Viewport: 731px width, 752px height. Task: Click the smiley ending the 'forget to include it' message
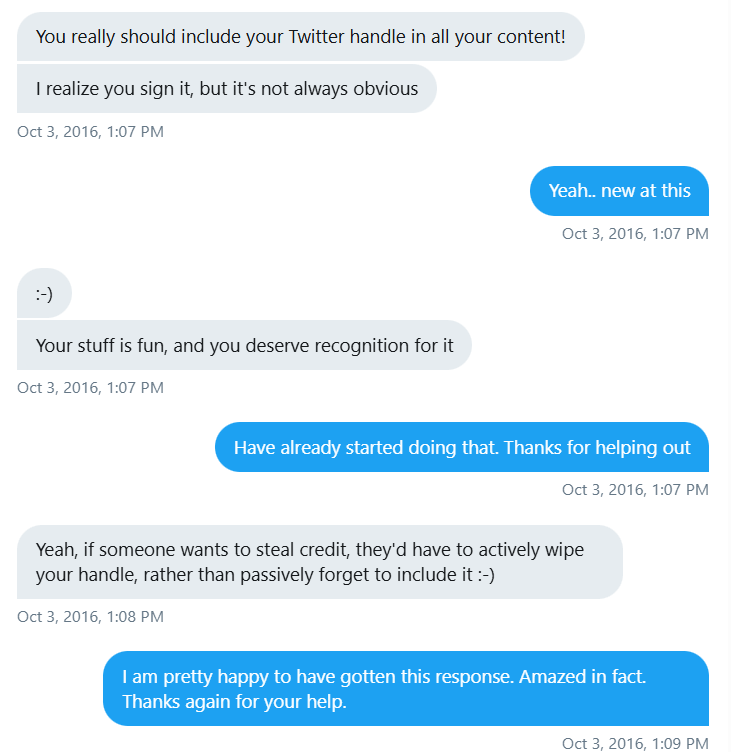click(481, 575)
